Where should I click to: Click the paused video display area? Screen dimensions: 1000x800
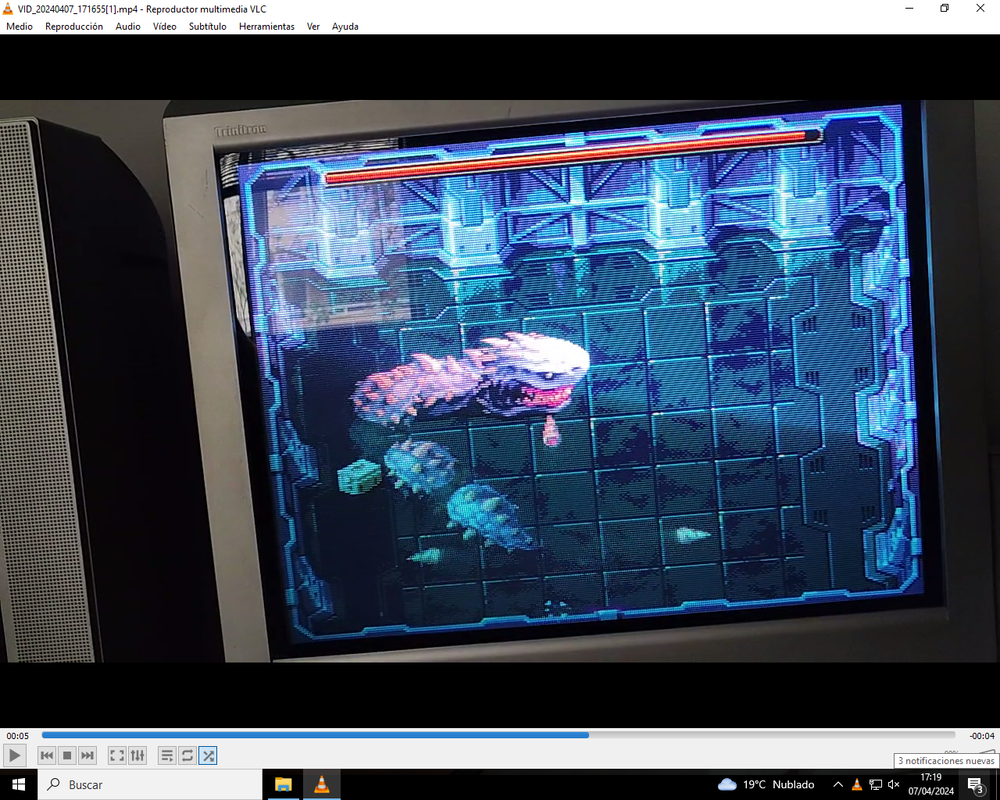500,381
